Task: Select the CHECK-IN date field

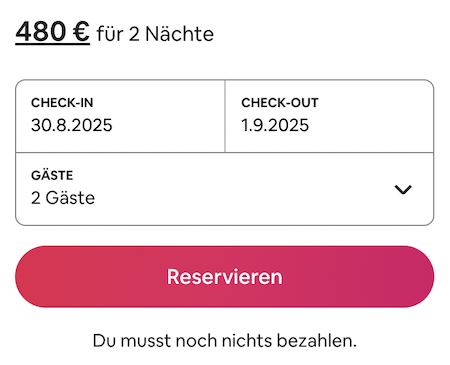Action: (120, 116)
